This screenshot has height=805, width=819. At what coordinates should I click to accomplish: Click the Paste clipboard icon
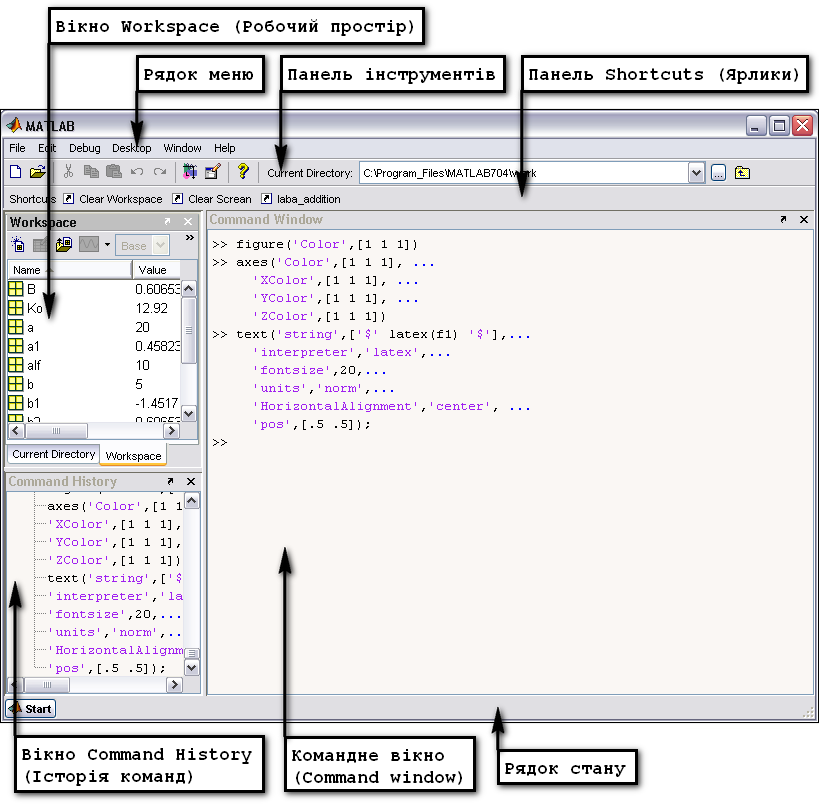click(113, 171)
